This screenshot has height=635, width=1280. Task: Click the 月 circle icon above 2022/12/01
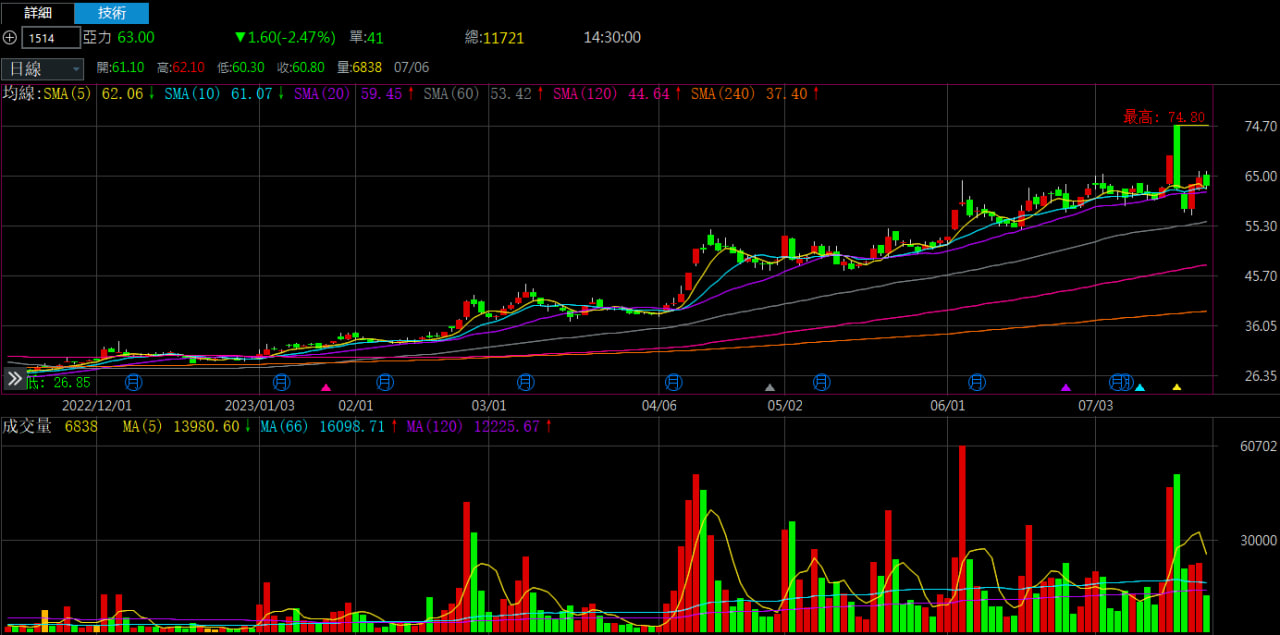pyautogui.click(x=133, y=382)
